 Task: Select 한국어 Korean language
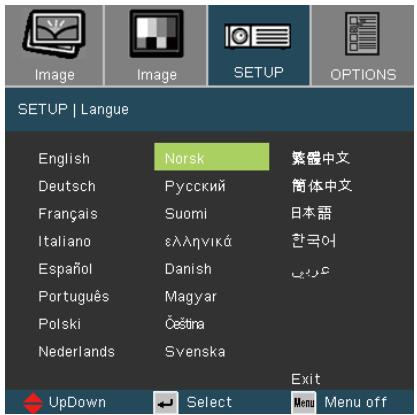pyautogui.click(x=313, y=240)
